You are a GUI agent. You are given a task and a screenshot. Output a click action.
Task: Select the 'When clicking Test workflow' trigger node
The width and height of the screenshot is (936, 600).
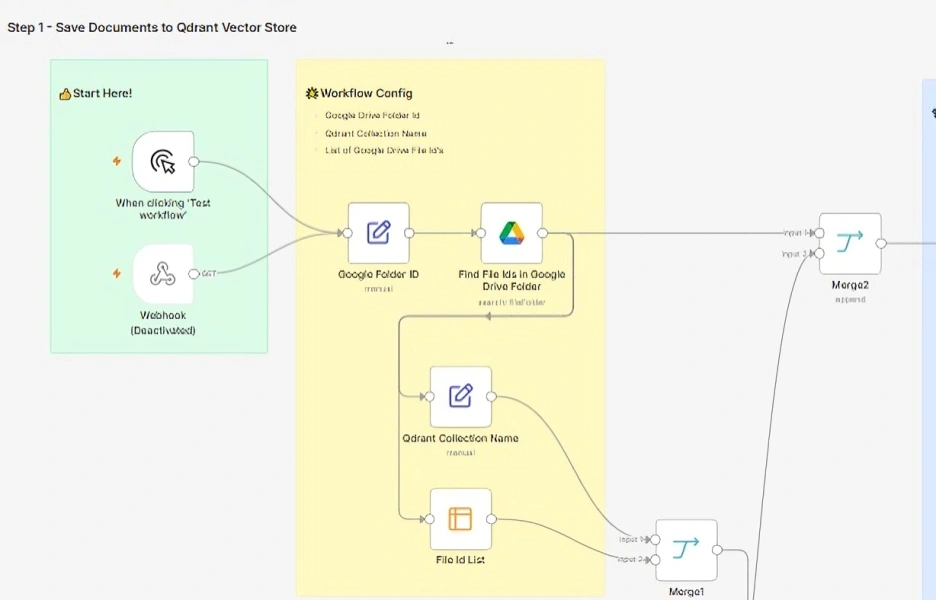163,162
